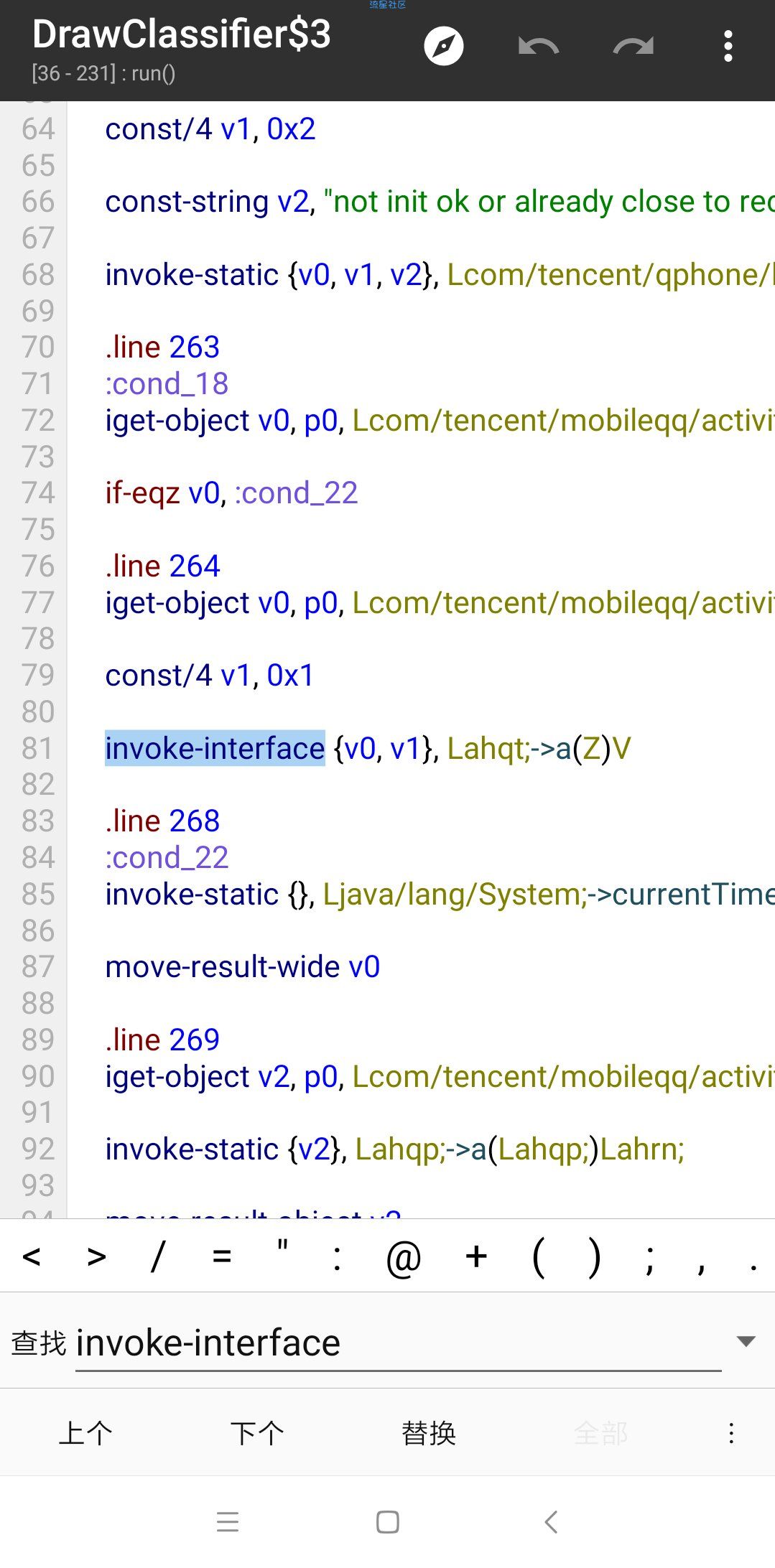Image resolution: width=775 pixels, height=1568 pixels.
Task: Go to next match with 下个
Action: tap(257, 1433)
